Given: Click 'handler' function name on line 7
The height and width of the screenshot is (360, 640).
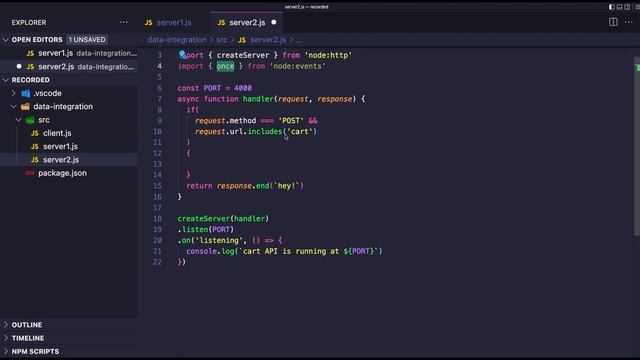Looking at the screenshot, I should coord(258,99).
